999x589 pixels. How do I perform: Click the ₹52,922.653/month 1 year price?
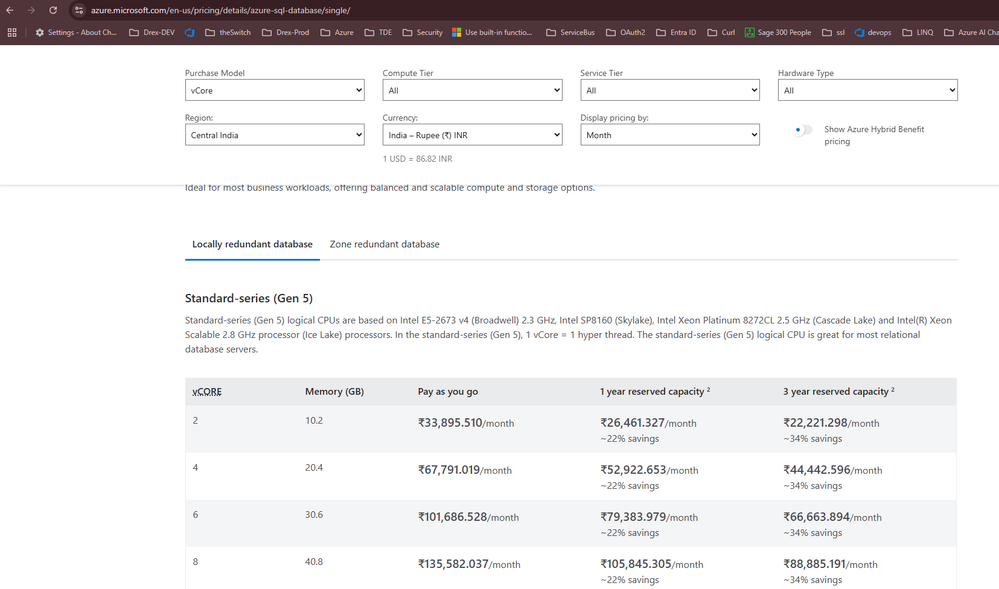649,470
